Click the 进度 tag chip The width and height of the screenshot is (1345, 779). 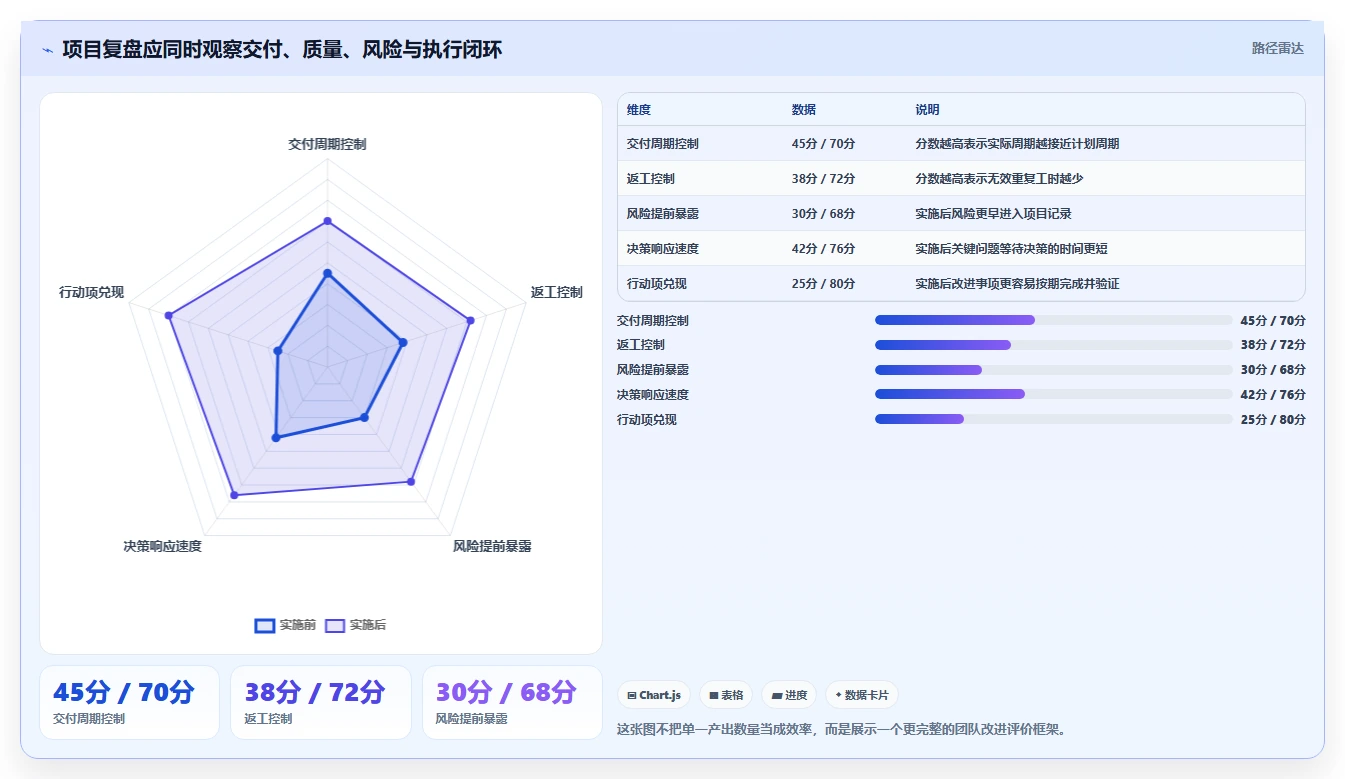(789, 695)
